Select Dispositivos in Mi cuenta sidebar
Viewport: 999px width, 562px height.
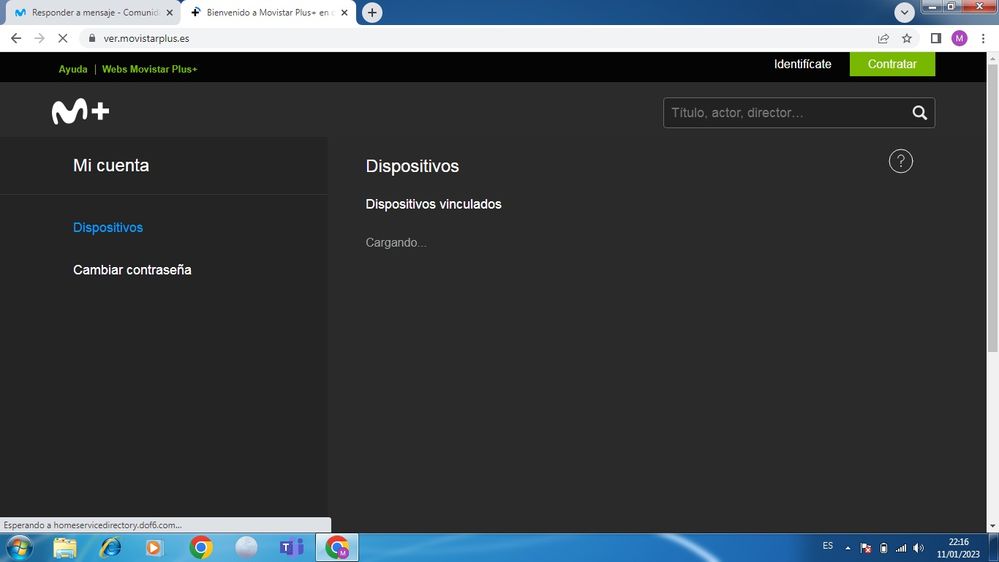[x=108, y=227]
